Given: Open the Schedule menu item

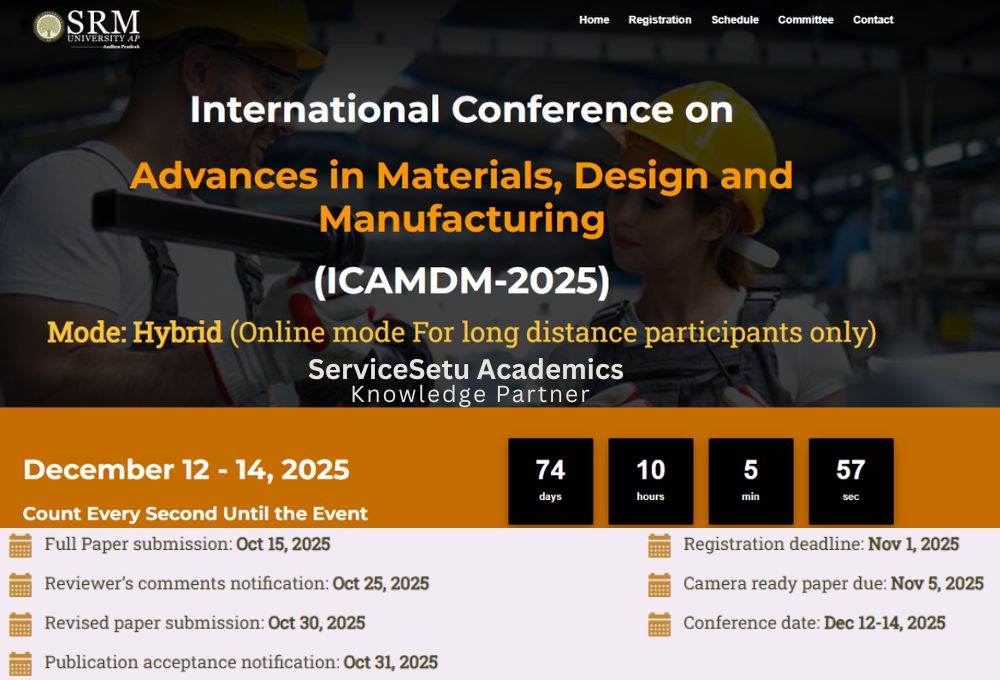Looking at the screenshot, I should tap(735, 20).
